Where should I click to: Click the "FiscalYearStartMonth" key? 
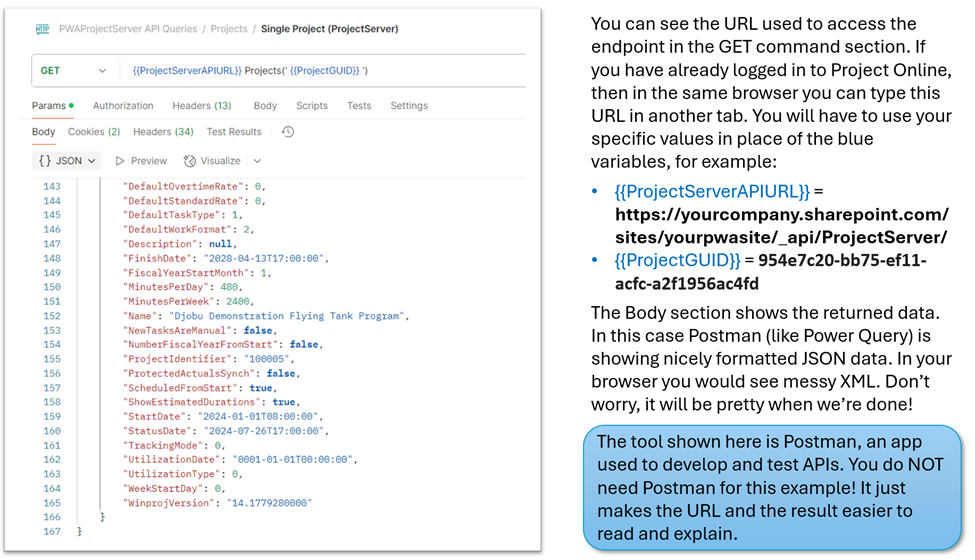(187, 273)
